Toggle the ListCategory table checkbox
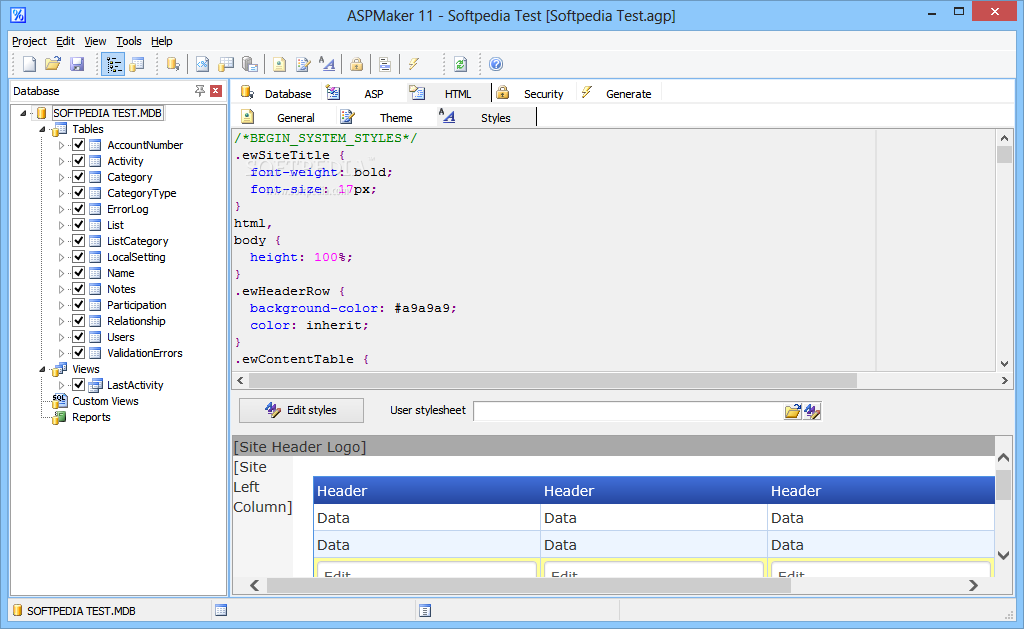Screen dimensions: 1024x629 (78, 240)
